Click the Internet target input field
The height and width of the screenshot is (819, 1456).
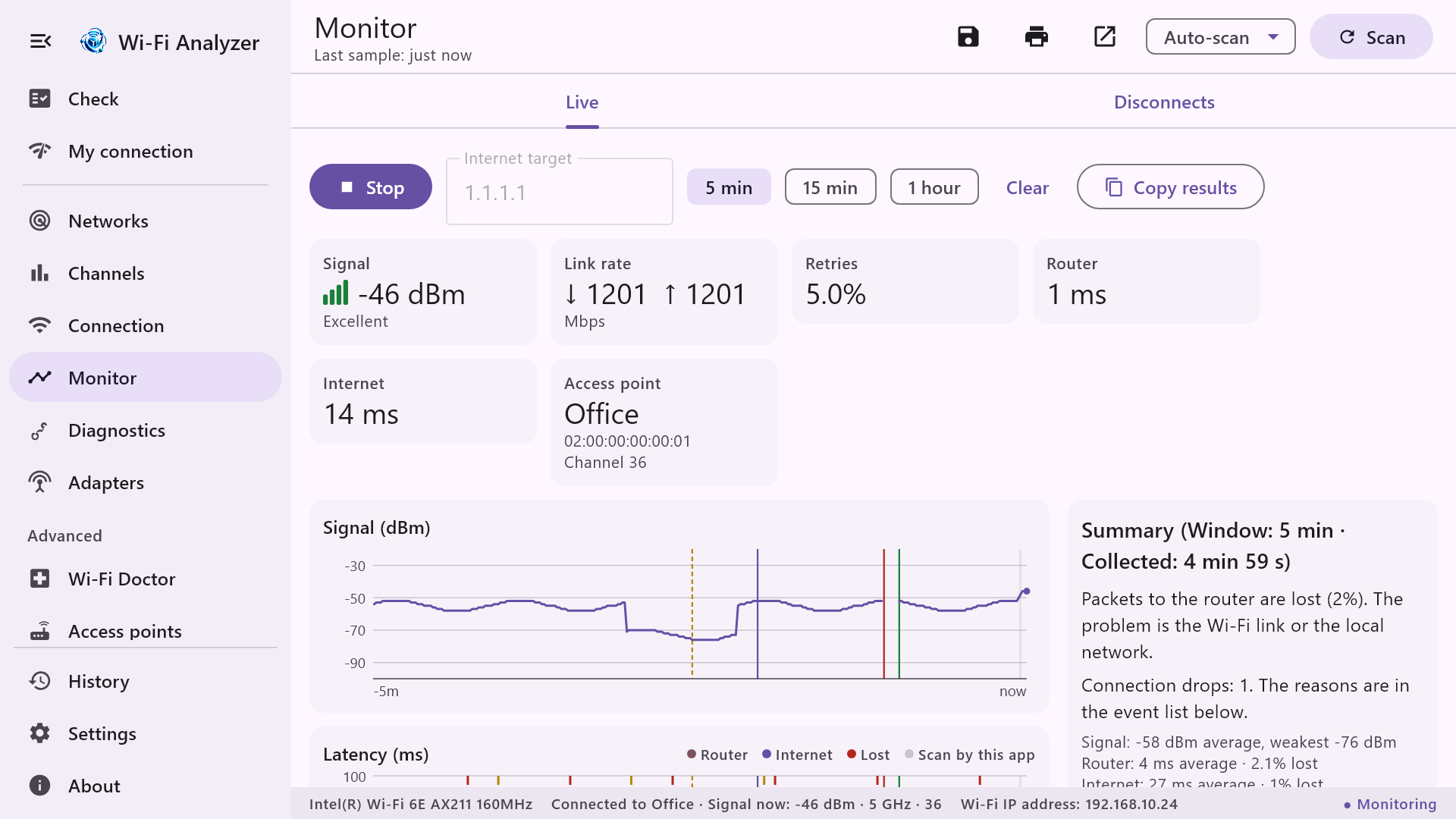coord(560,192)
